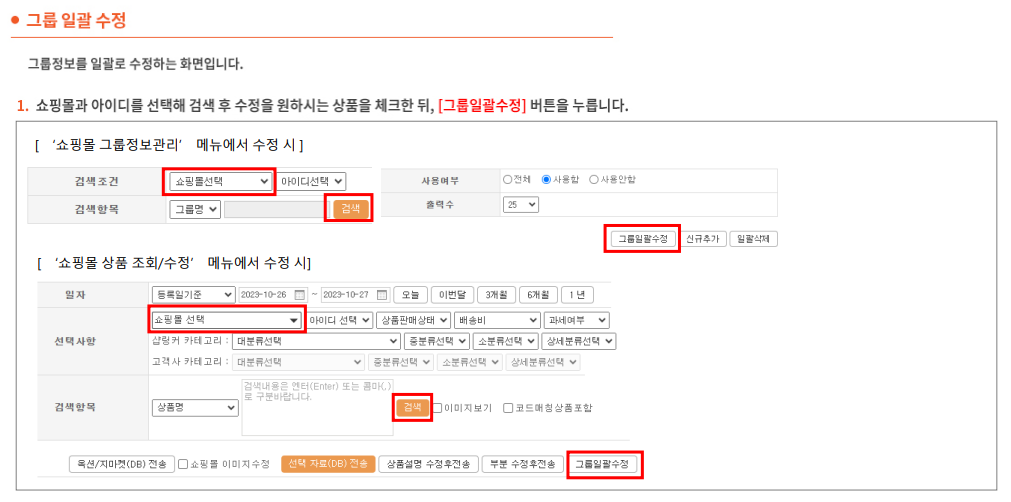Expand the 등록일기준 date type dropdown

click(193, 295)
